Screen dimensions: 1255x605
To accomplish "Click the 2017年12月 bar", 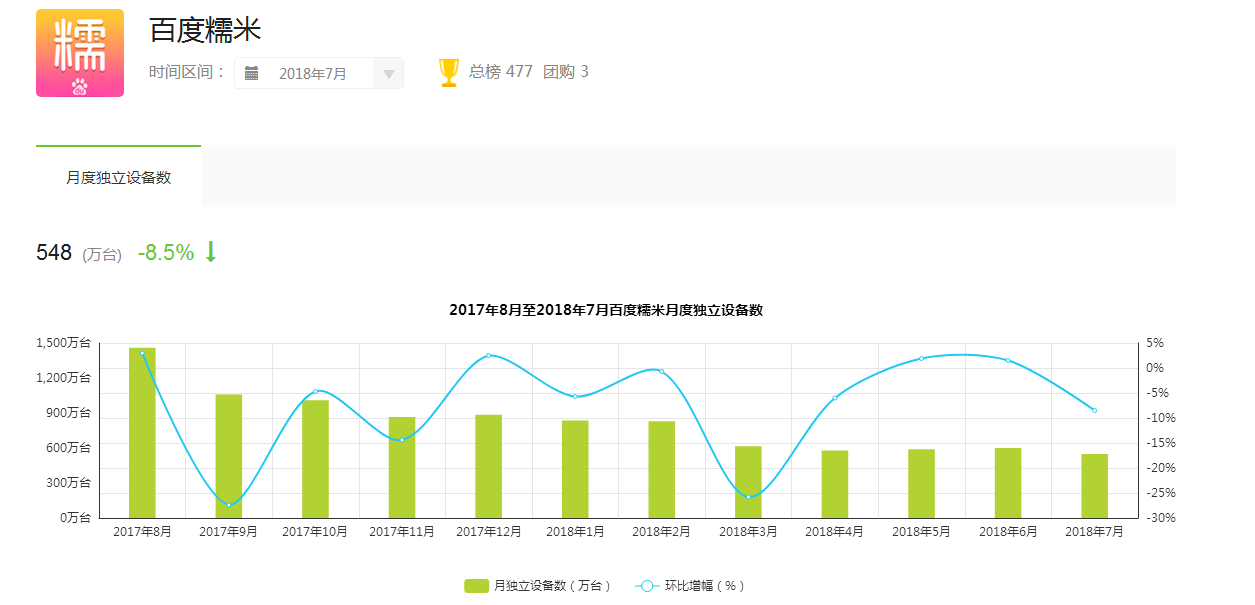I will 489,466.
